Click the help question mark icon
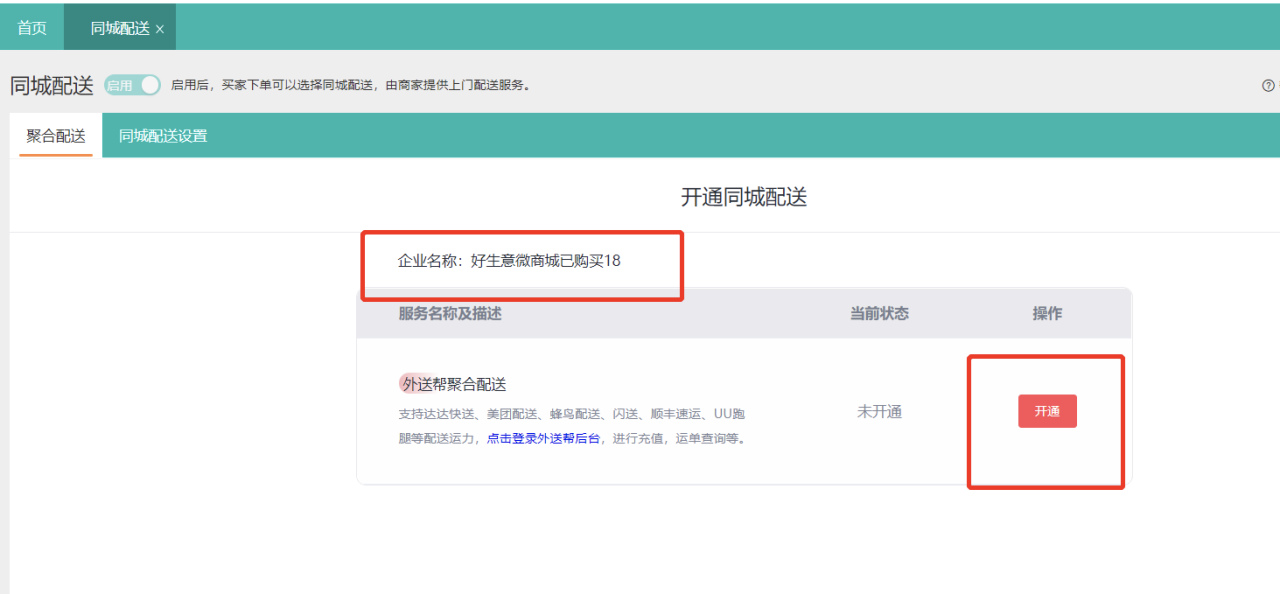 click(1268, 86)
